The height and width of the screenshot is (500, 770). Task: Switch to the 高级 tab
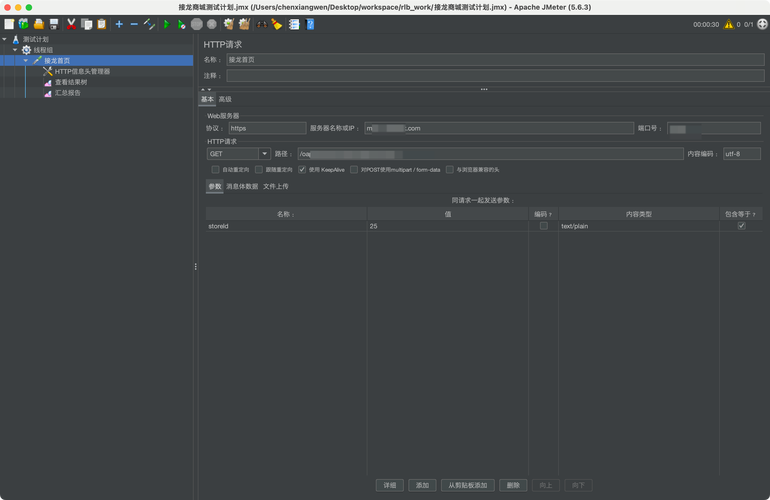click(x=225, y=99)
